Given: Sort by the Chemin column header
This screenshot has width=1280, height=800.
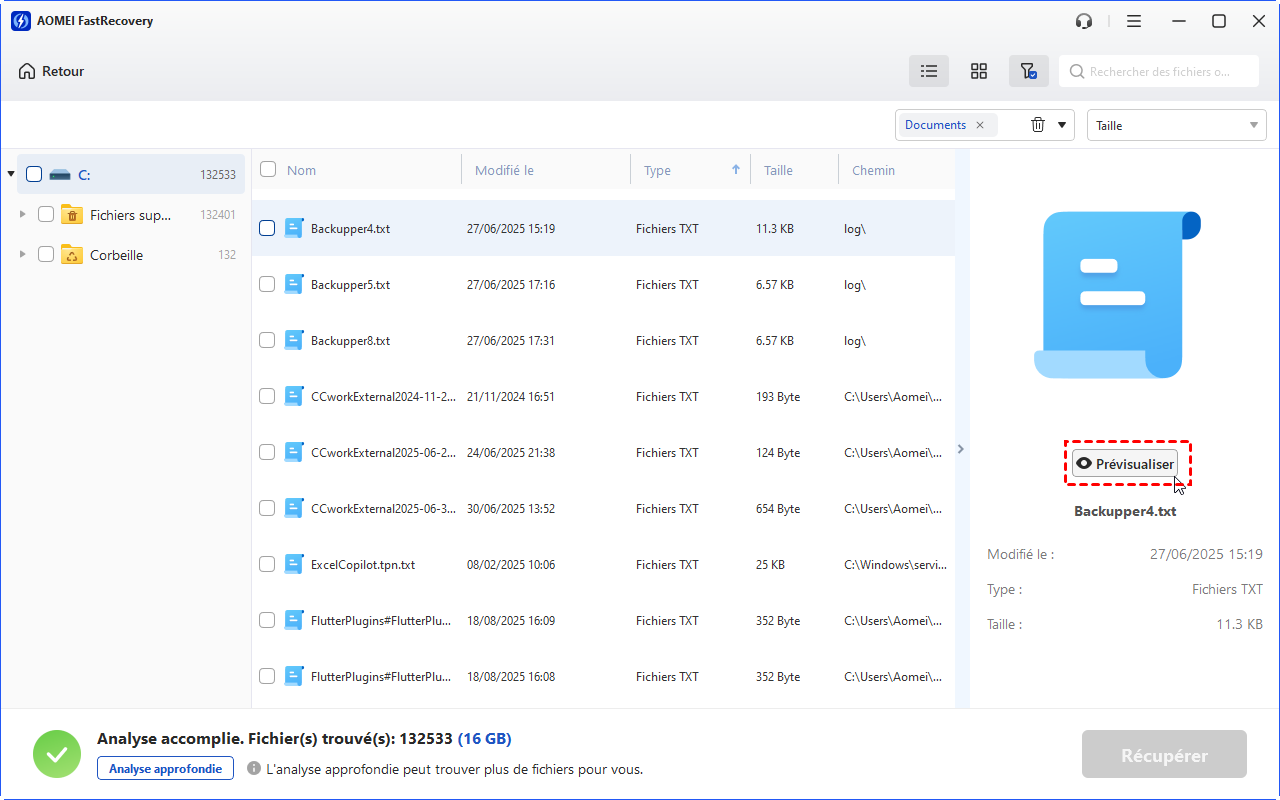Looking at the screenshot, I should [874, 170].
